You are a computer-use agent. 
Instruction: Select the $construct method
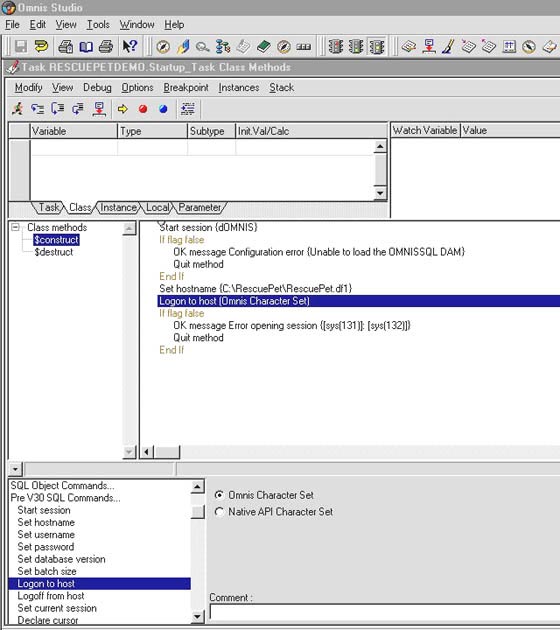pos(56,240)
